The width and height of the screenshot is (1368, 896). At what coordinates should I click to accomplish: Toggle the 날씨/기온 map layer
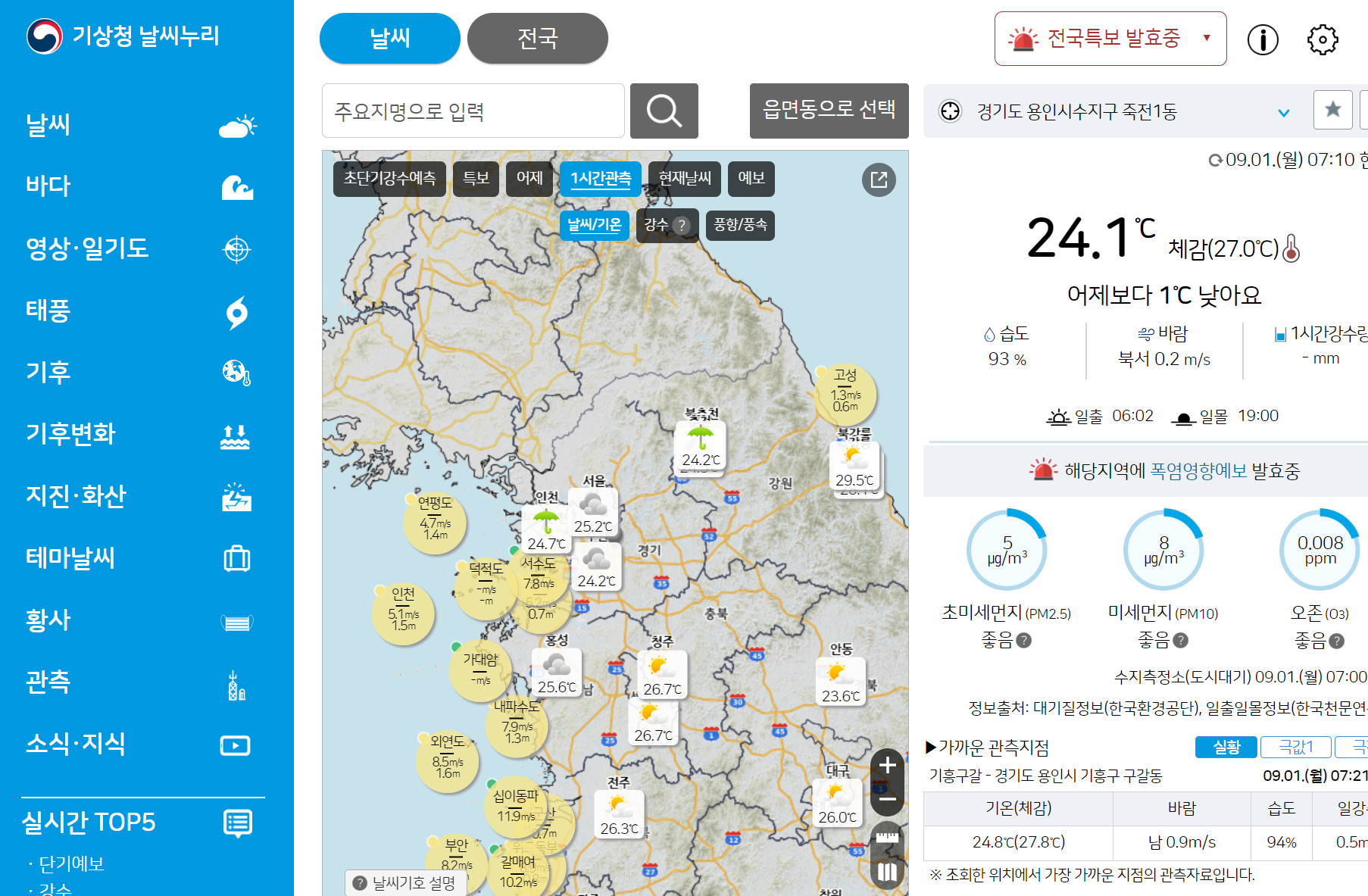pyautogui.click(x=595, y=226)
